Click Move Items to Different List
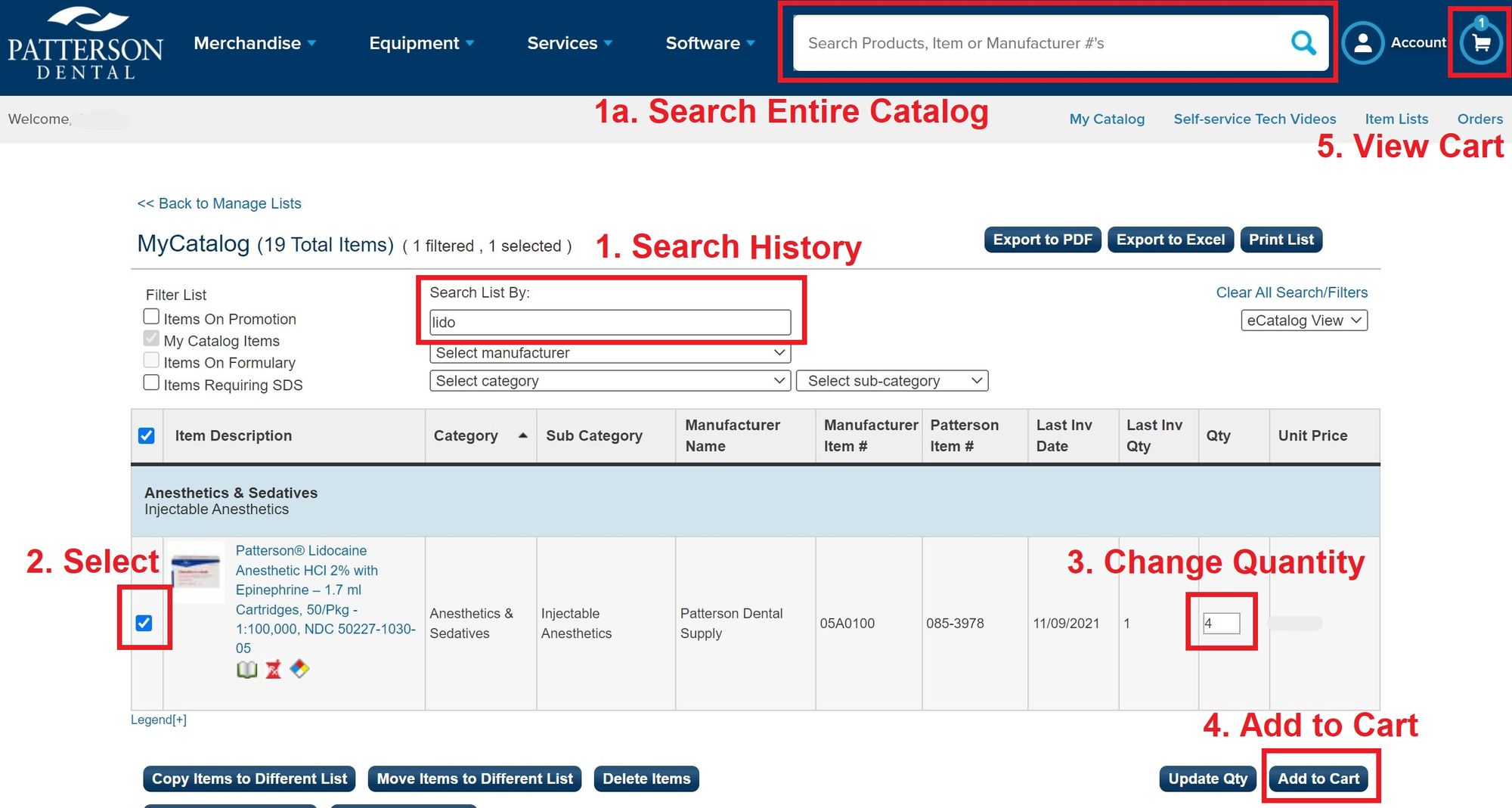Image resolution: width=1512 pixels, height=808 pixels. pos(475,779)
